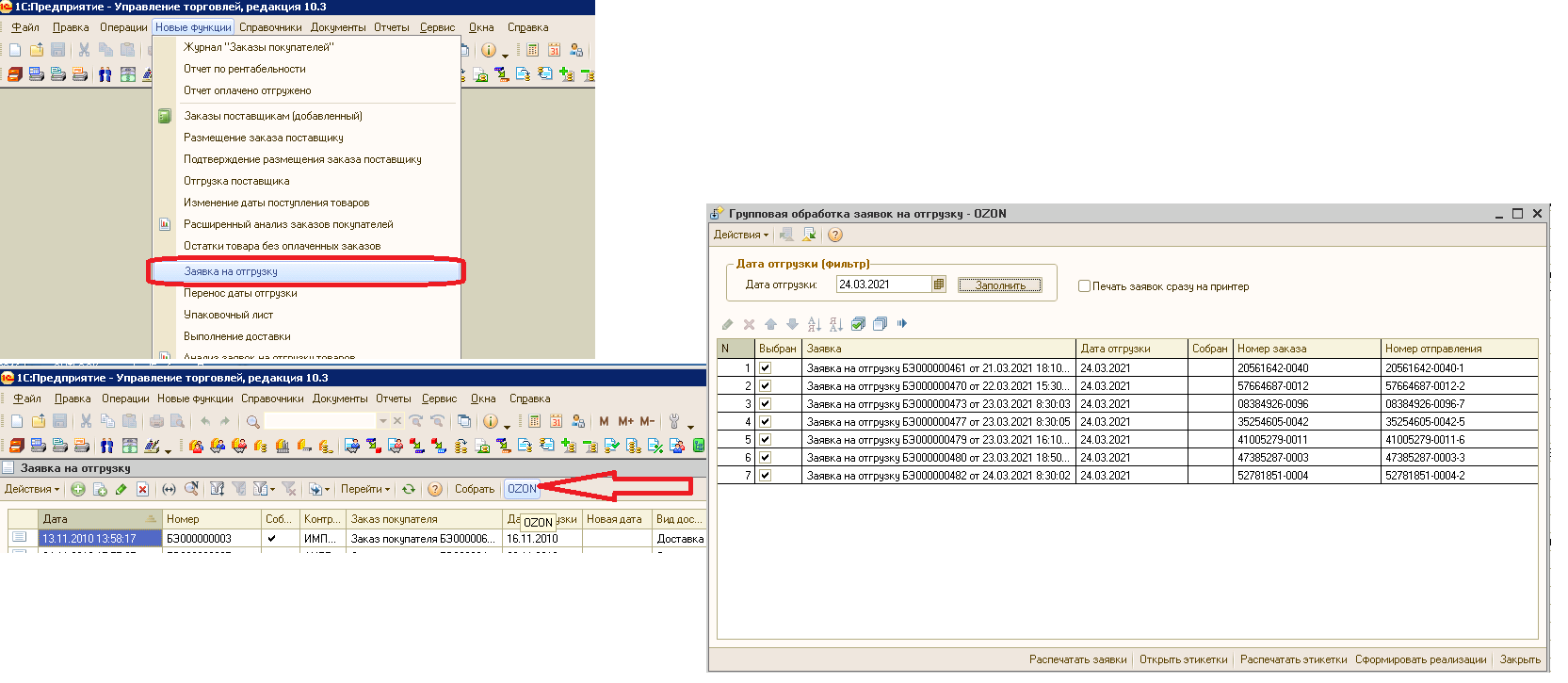Click the uncheck-all-rows icon above the table

click(x=880, y=324)
